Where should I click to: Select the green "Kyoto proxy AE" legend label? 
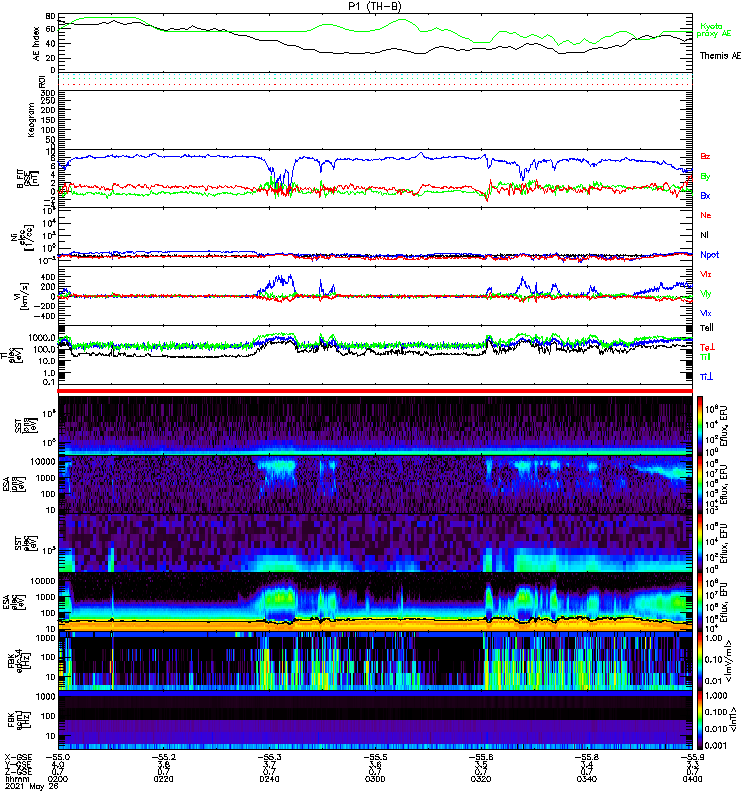click(714, 30)
